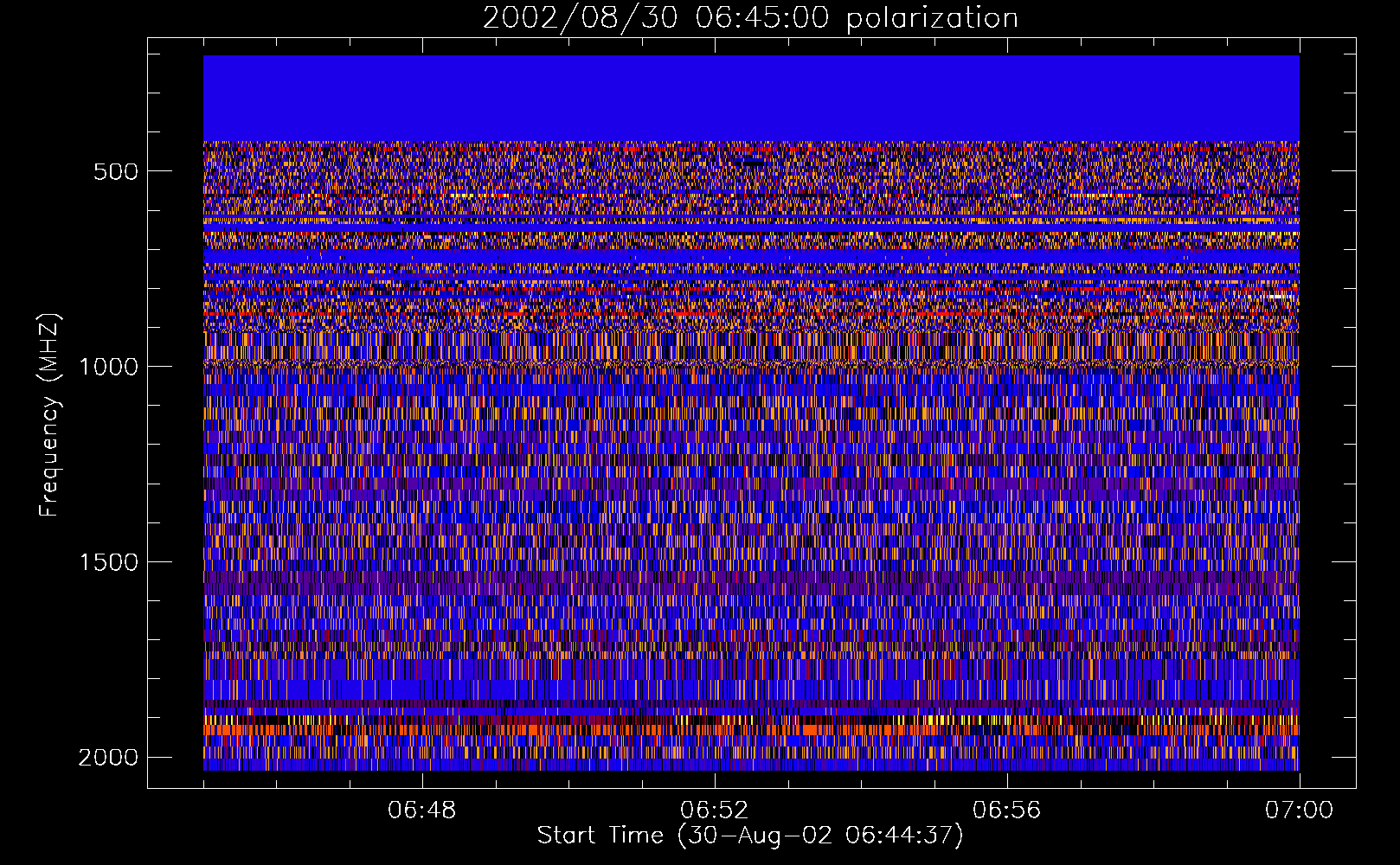Click the plot title '2002/08/30 06:45:00 polarization'
This screenshot has width=1400, height=865.
(x=750, y=18)
